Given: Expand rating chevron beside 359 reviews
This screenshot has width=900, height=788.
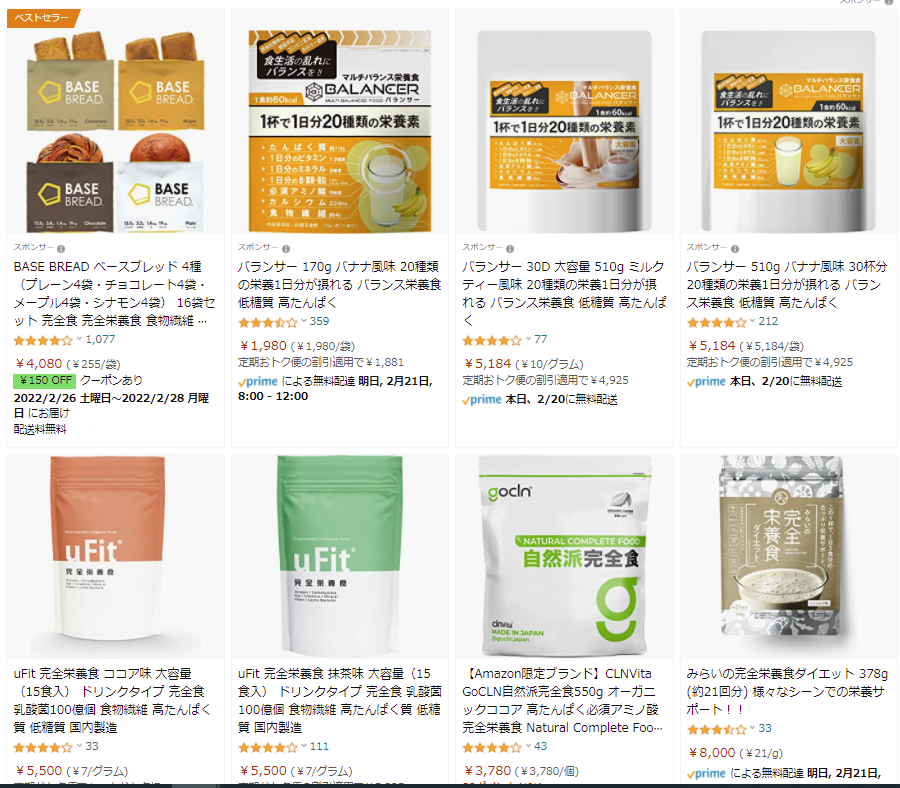Looking at the screenshot, I should [x=304, y=321].
